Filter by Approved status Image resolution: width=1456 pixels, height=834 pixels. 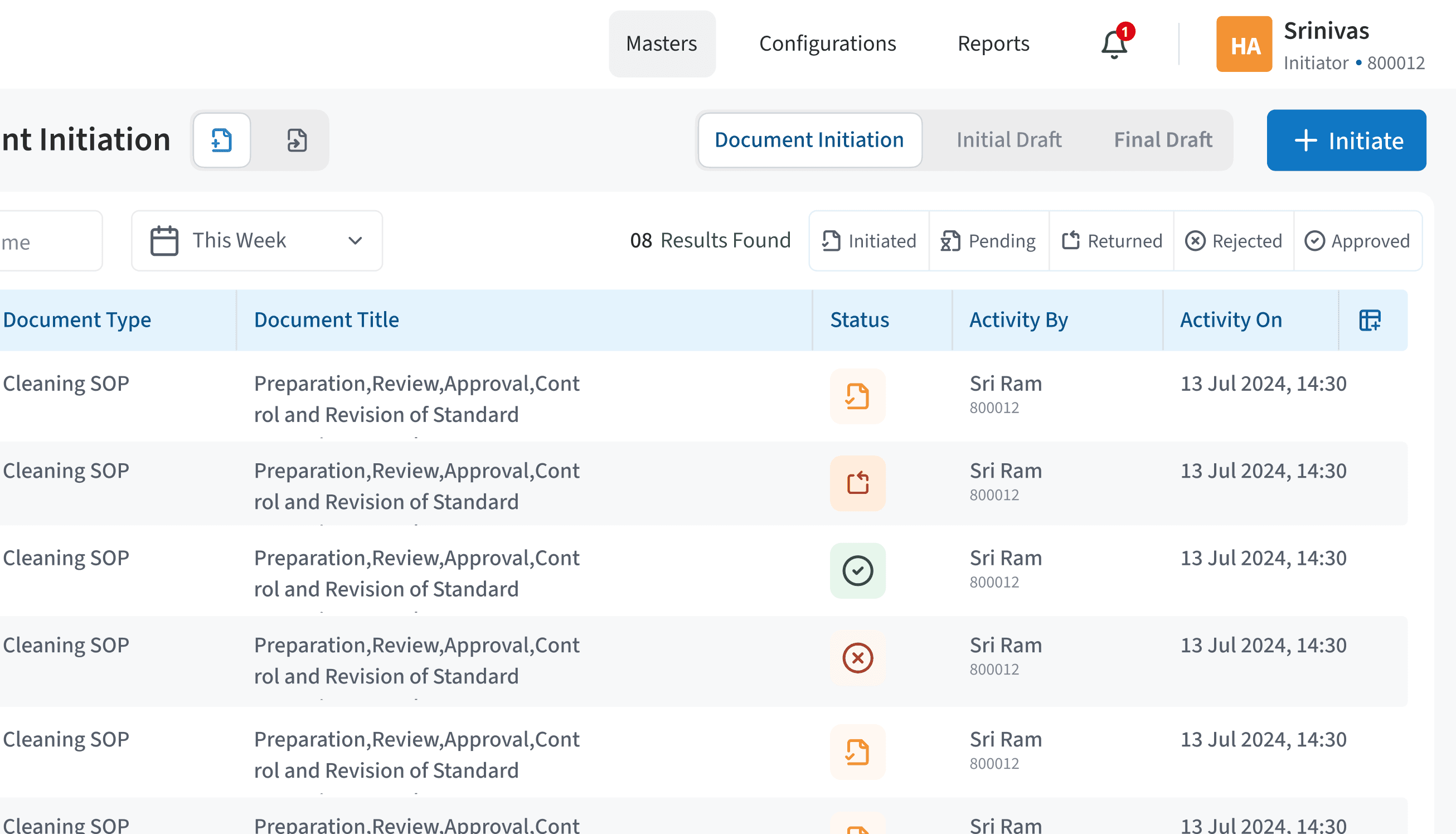click(1357, 241)
